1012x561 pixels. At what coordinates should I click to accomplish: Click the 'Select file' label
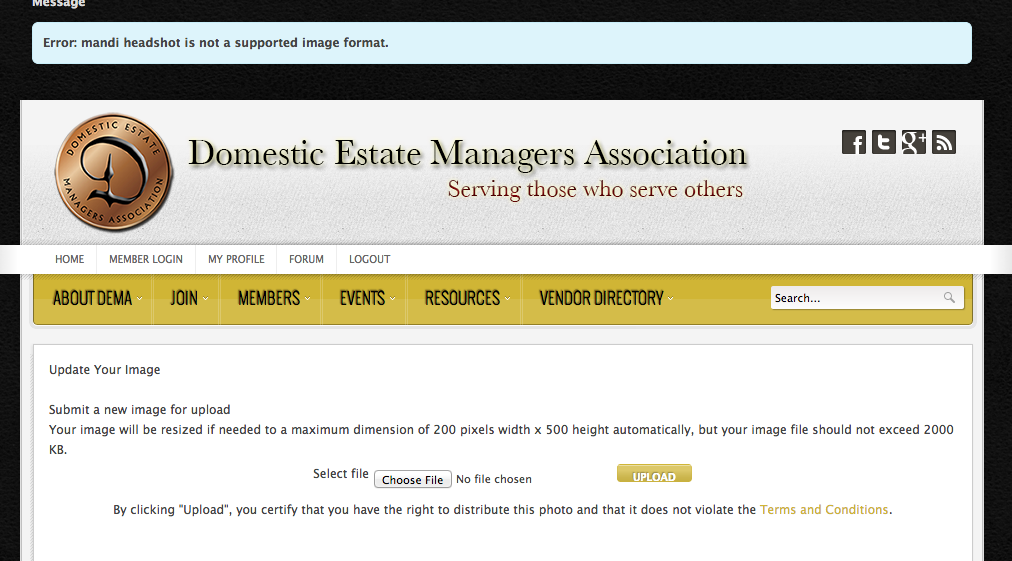341,473
